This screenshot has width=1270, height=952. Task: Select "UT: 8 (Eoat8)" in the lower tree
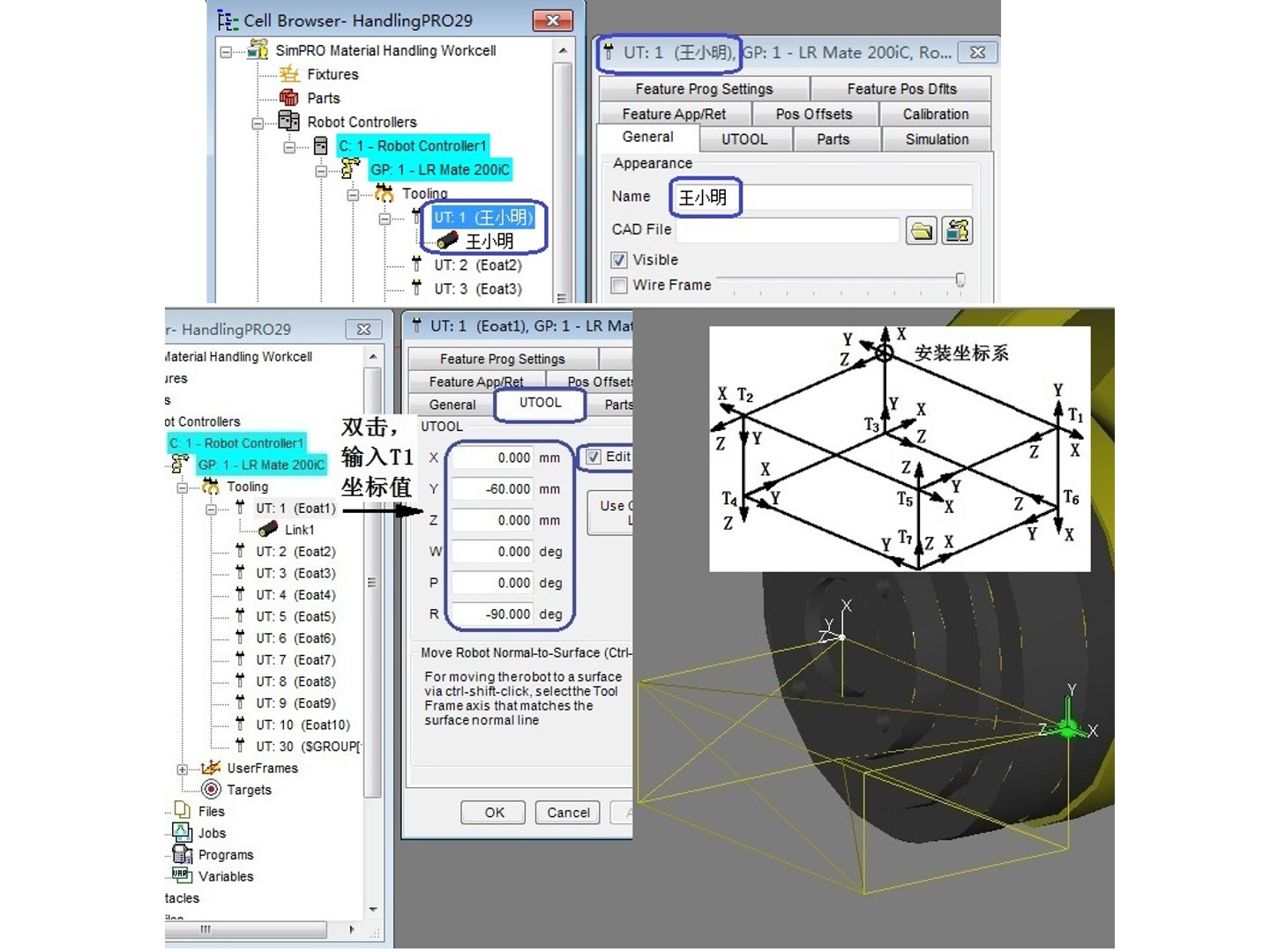click(295, 681)
